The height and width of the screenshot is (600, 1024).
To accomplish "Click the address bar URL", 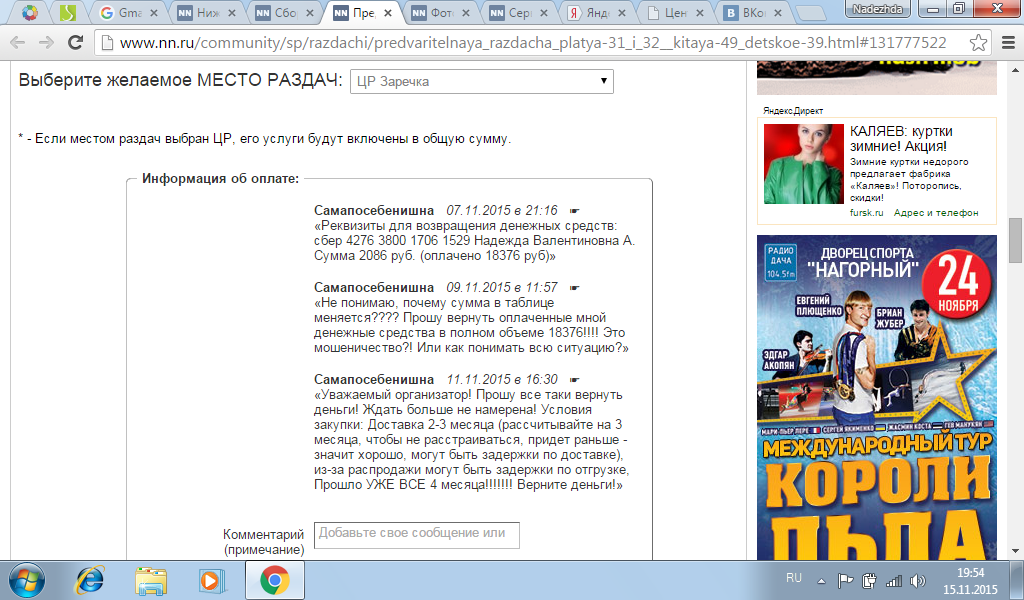I will tap(532, 42).
